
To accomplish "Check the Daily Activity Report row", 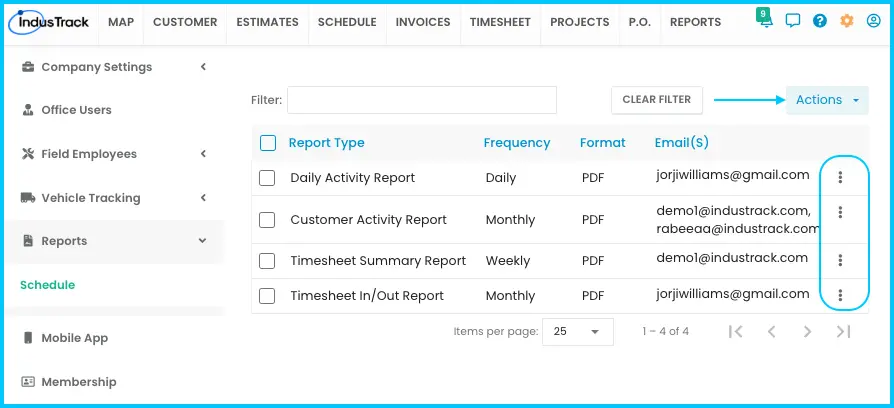I will click(x=267, y=178).
